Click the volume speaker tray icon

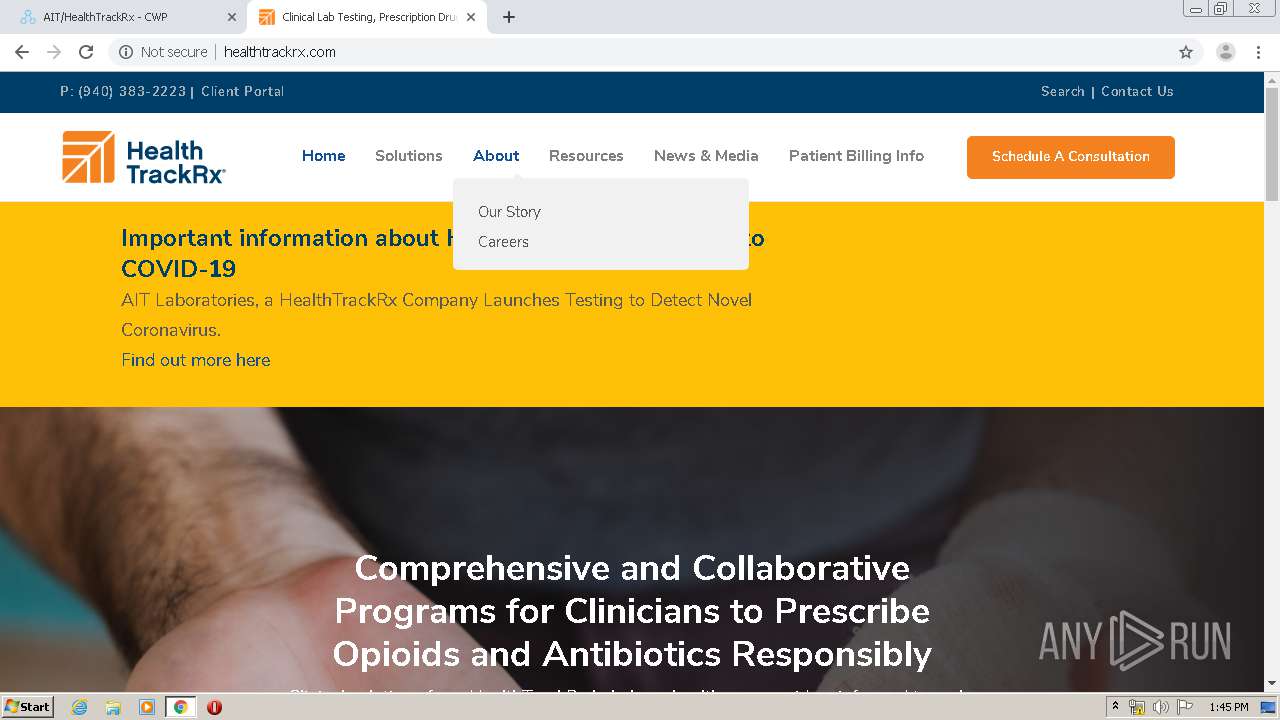(x=1161, y=707)
